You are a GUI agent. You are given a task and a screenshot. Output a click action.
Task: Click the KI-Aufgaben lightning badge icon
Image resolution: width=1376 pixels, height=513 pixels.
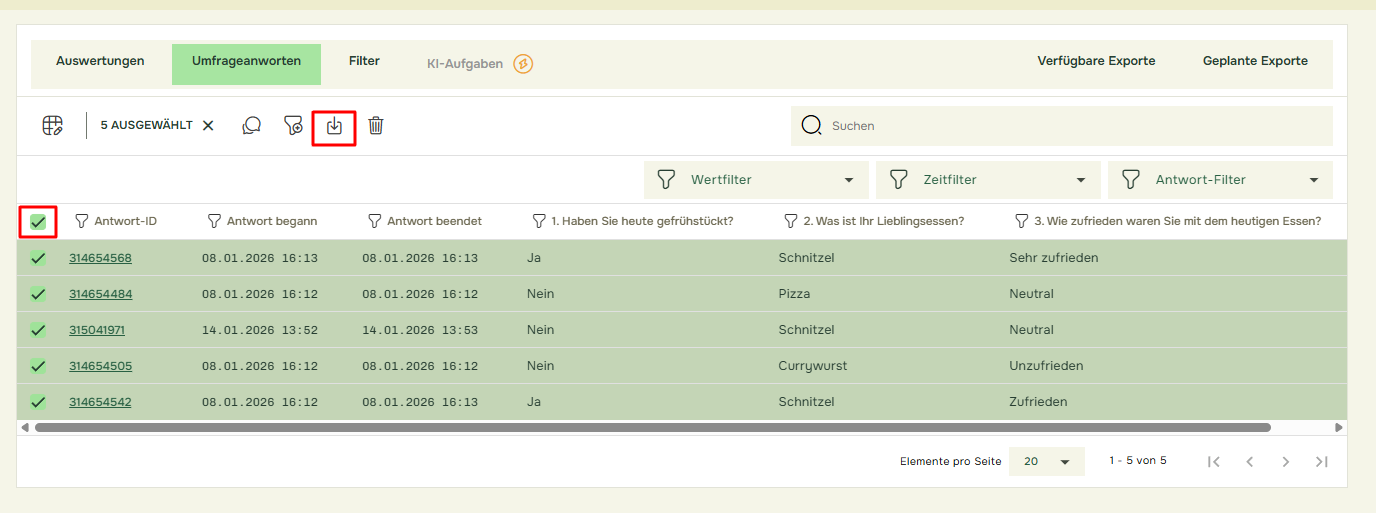tap(523, 64)
